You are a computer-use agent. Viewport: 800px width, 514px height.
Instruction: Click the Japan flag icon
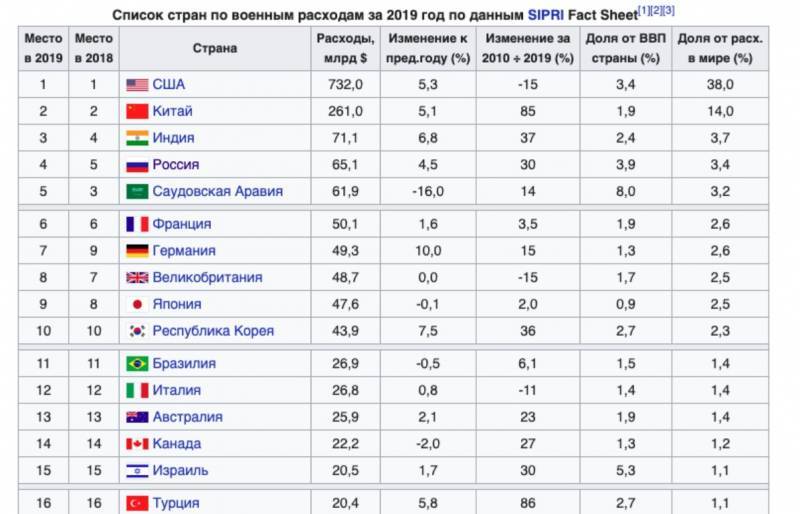pos(137,304)
